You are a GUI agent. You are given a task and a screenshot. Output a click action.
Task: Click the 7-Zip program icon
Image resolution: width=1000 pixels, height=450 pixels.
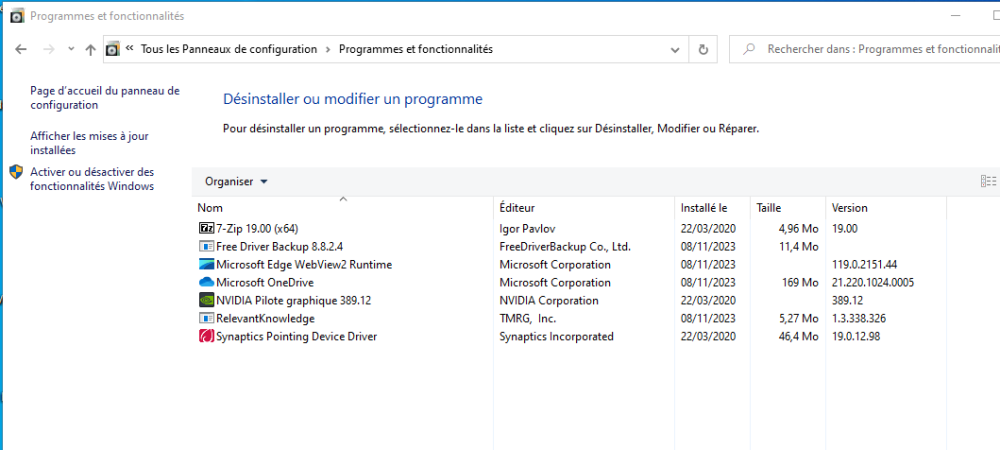(207, 228)
